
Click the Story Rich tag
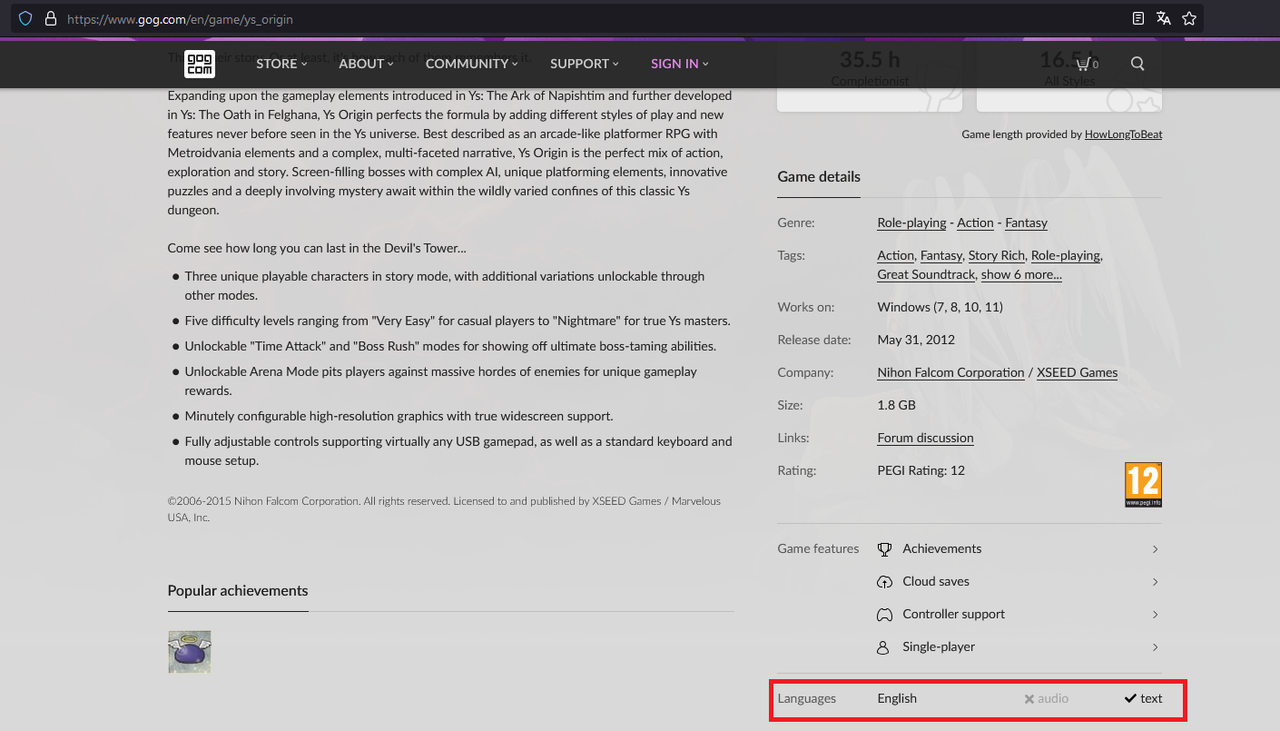996,256
